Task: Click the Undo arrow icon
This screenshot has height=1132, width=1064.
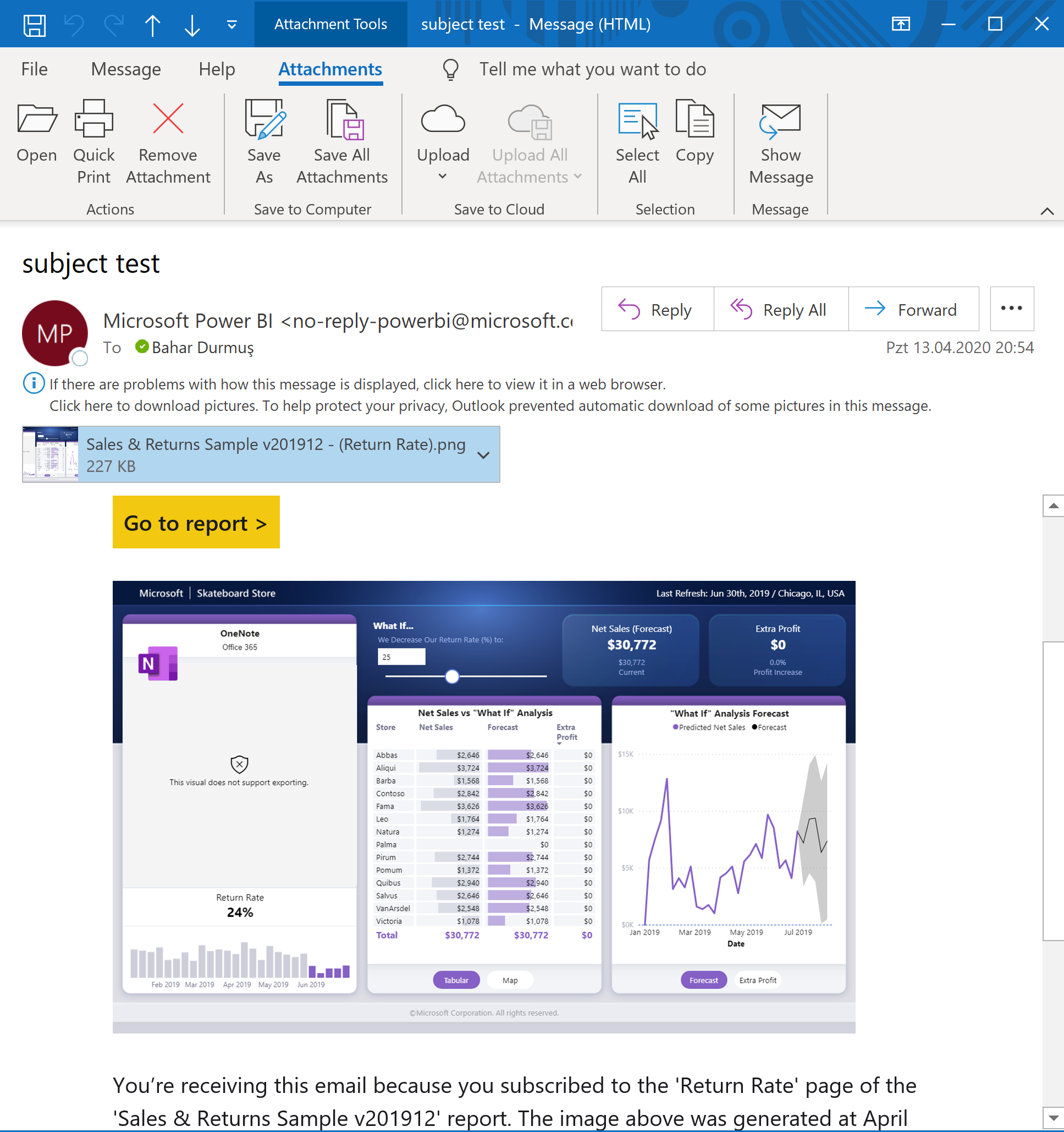Action: pos(75,25)
